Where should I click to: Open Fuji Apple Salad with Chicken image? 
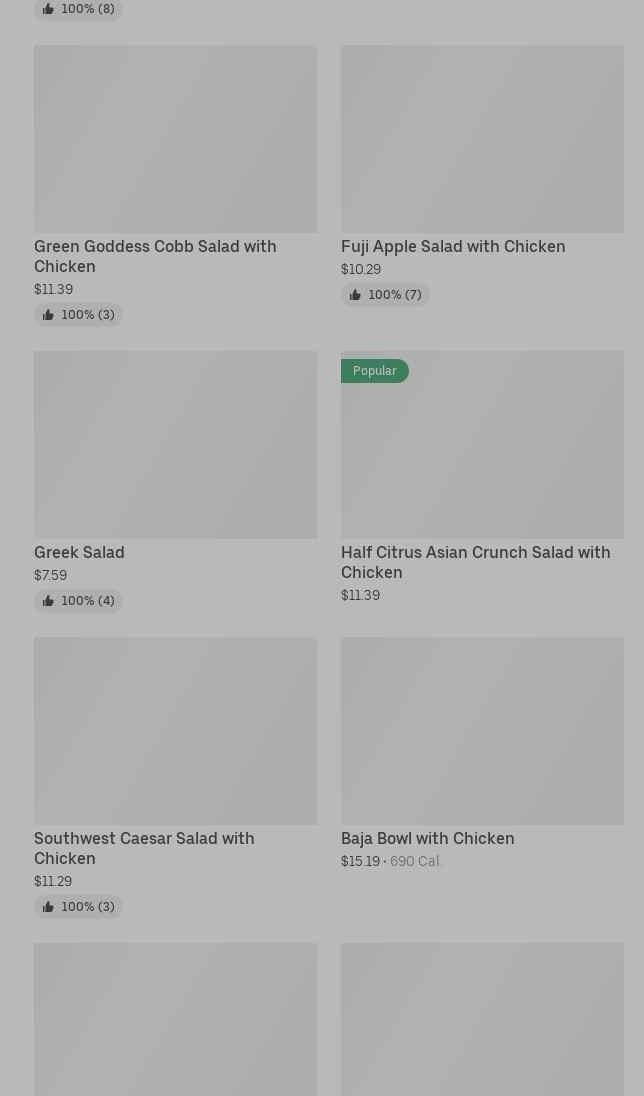pyautogui.click(x=482, y=139)
